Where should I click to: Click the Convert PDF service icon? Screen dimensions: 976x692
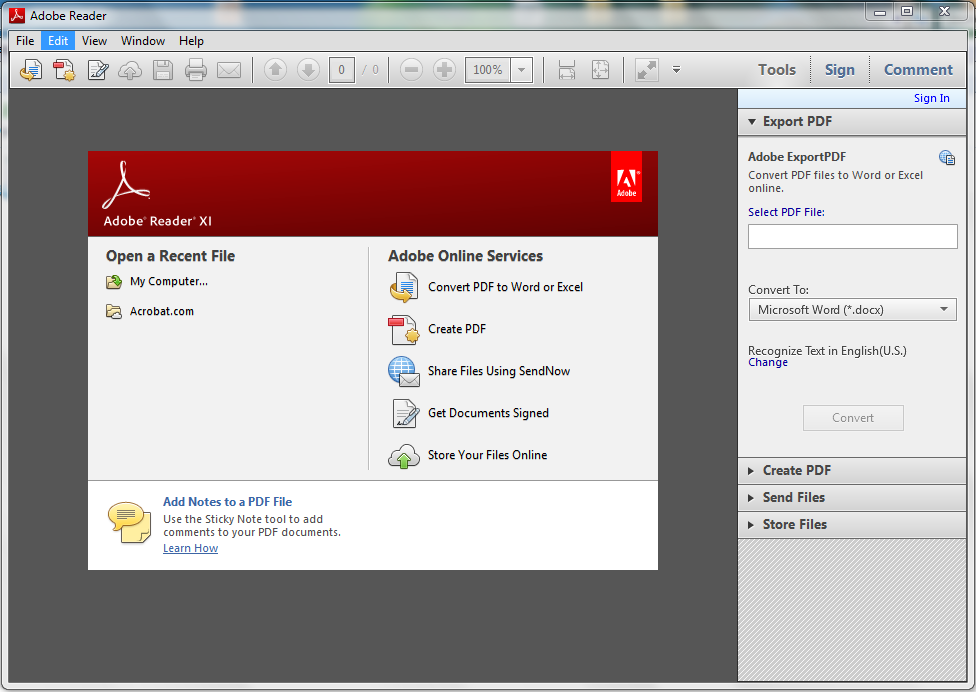(x=404, y=288)
